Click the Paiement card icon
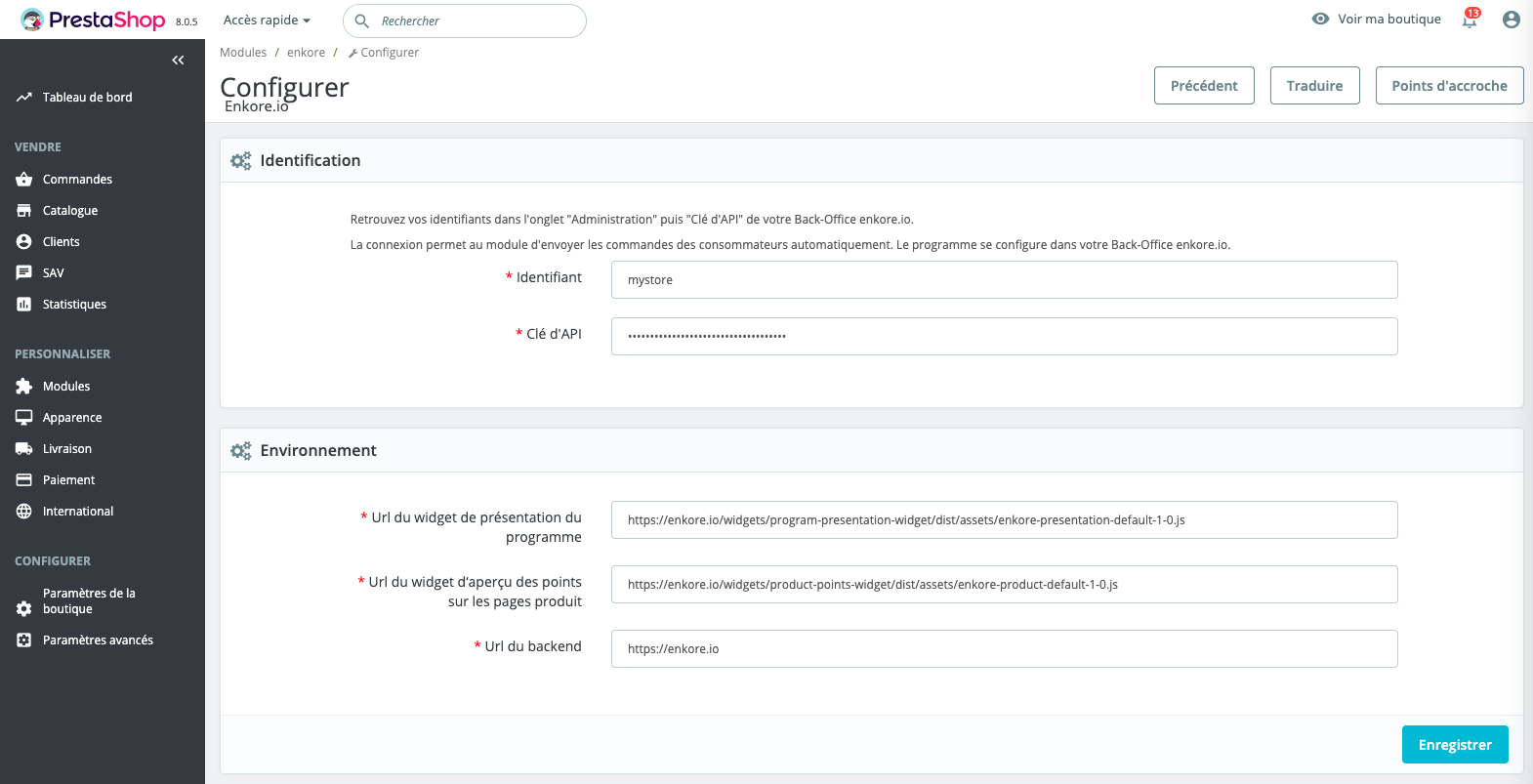1533x784 pixels. 24,480
